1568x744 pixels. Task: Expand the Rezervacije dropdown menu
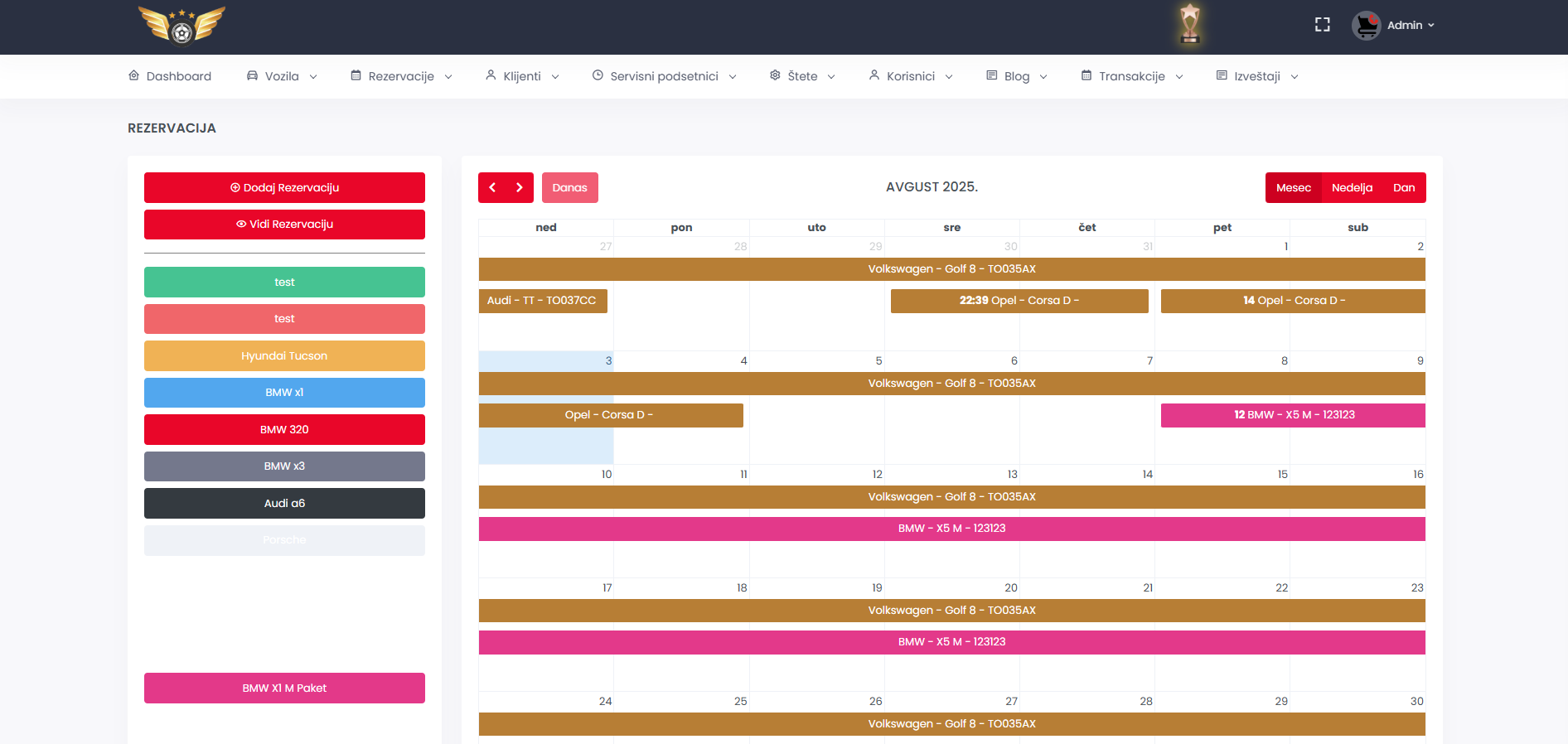[401, 76]
